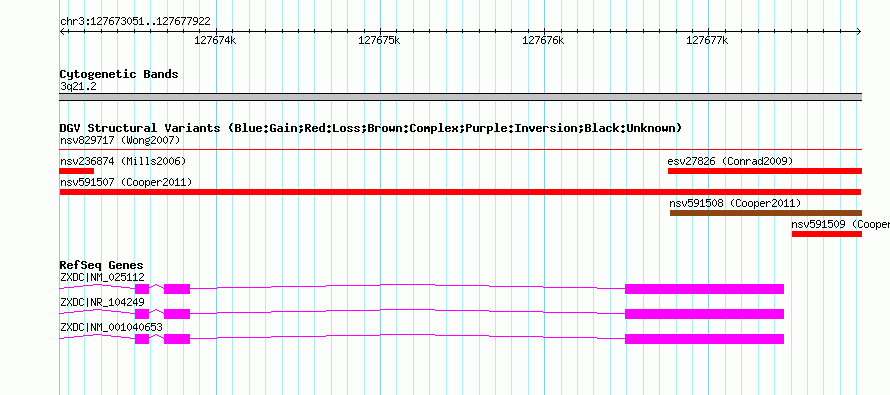
Task: Click the long intron line of ZXDC|NM_025112
Action: (x=408, y=286)
